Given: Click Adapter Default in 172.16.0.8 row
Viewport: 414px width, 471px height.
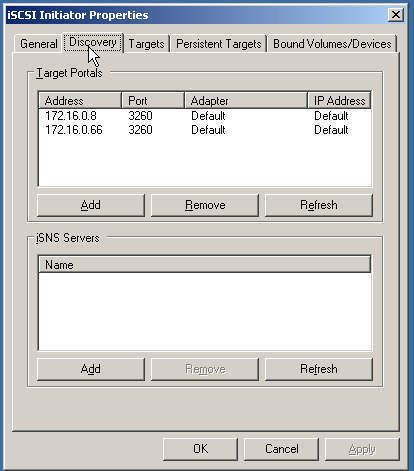Looking at the screenshot, I should (208, 116).
